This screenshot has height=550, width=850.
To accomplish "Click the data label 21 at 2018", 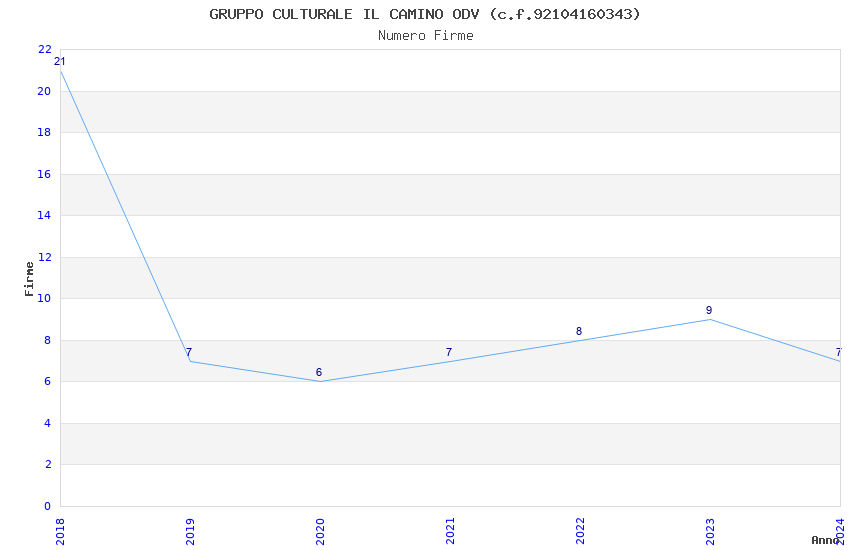I will coord(60,61).
